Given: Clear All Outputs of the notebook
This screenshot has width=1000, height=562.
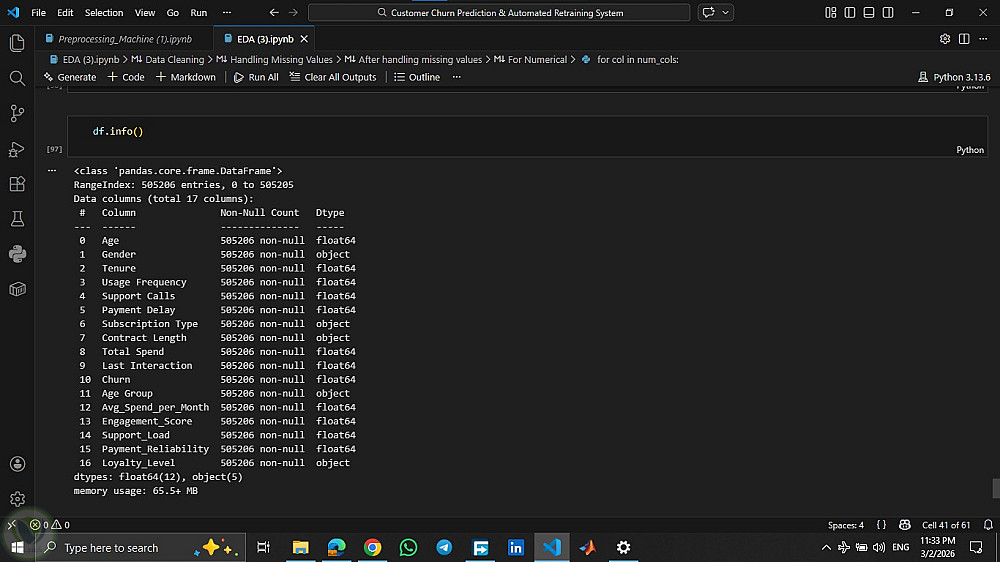Looking at the screenshot, I should [x=333, y=77].
